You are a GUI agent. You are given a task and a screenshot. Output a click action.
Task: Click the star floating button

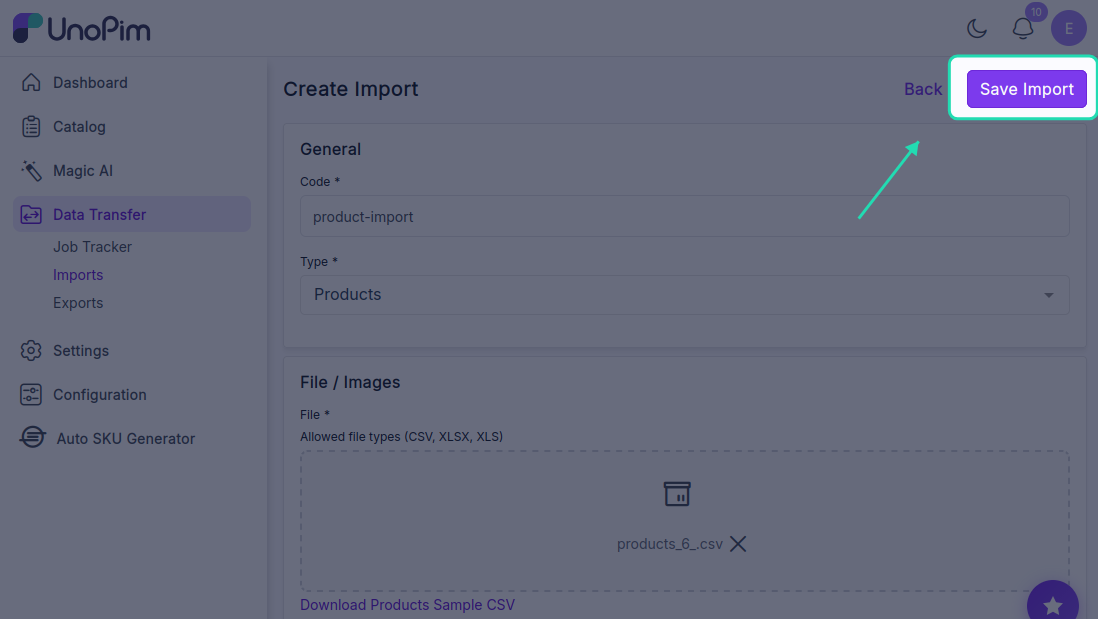click(x=1052, y=605)
